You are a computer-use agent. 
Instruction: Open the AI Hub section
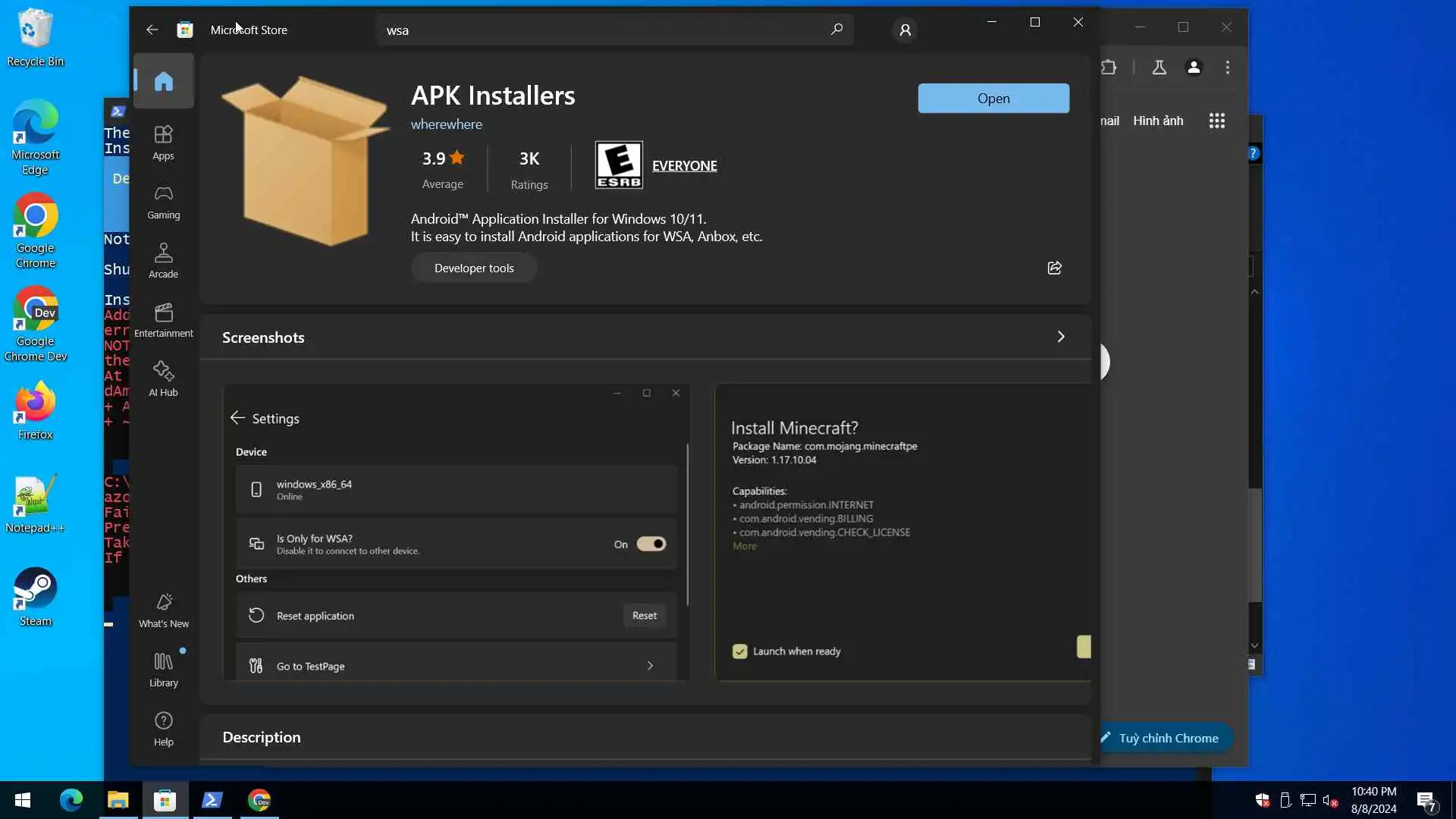tap(163, 378)
